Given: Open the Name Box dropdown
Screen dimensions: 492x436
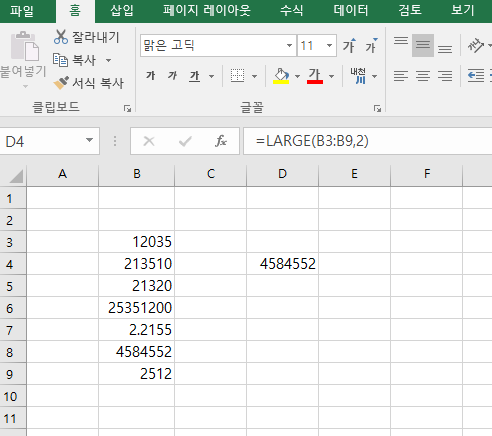Looking at the screenshot, I should click(89, 140).
